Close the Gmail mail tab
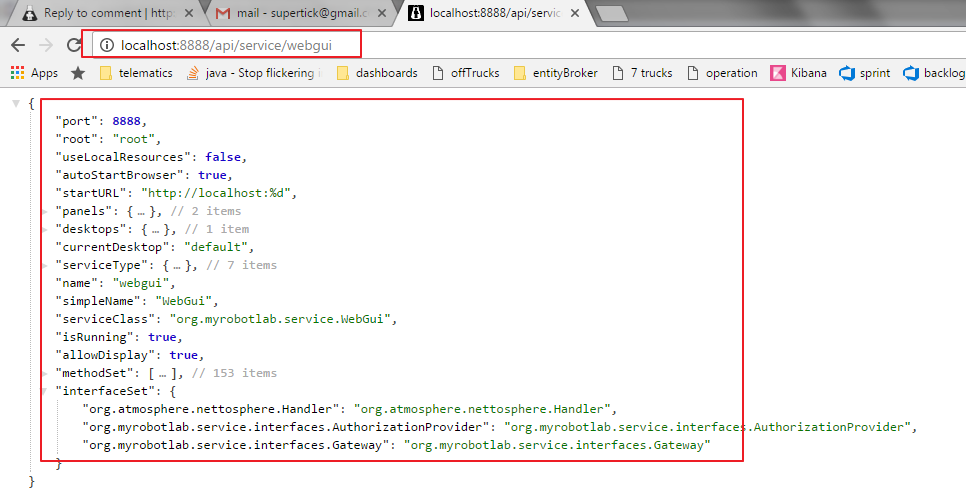This screenshot has width=966, height=489. point(381,13)
